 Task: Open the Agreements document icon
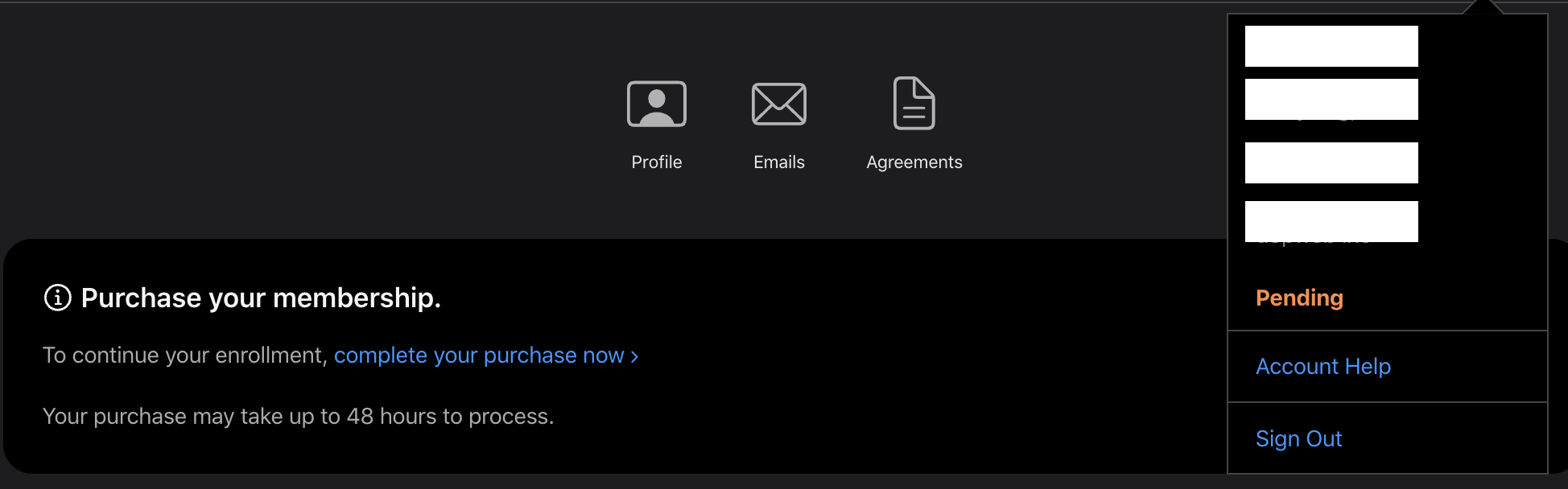tap(914, 103)
